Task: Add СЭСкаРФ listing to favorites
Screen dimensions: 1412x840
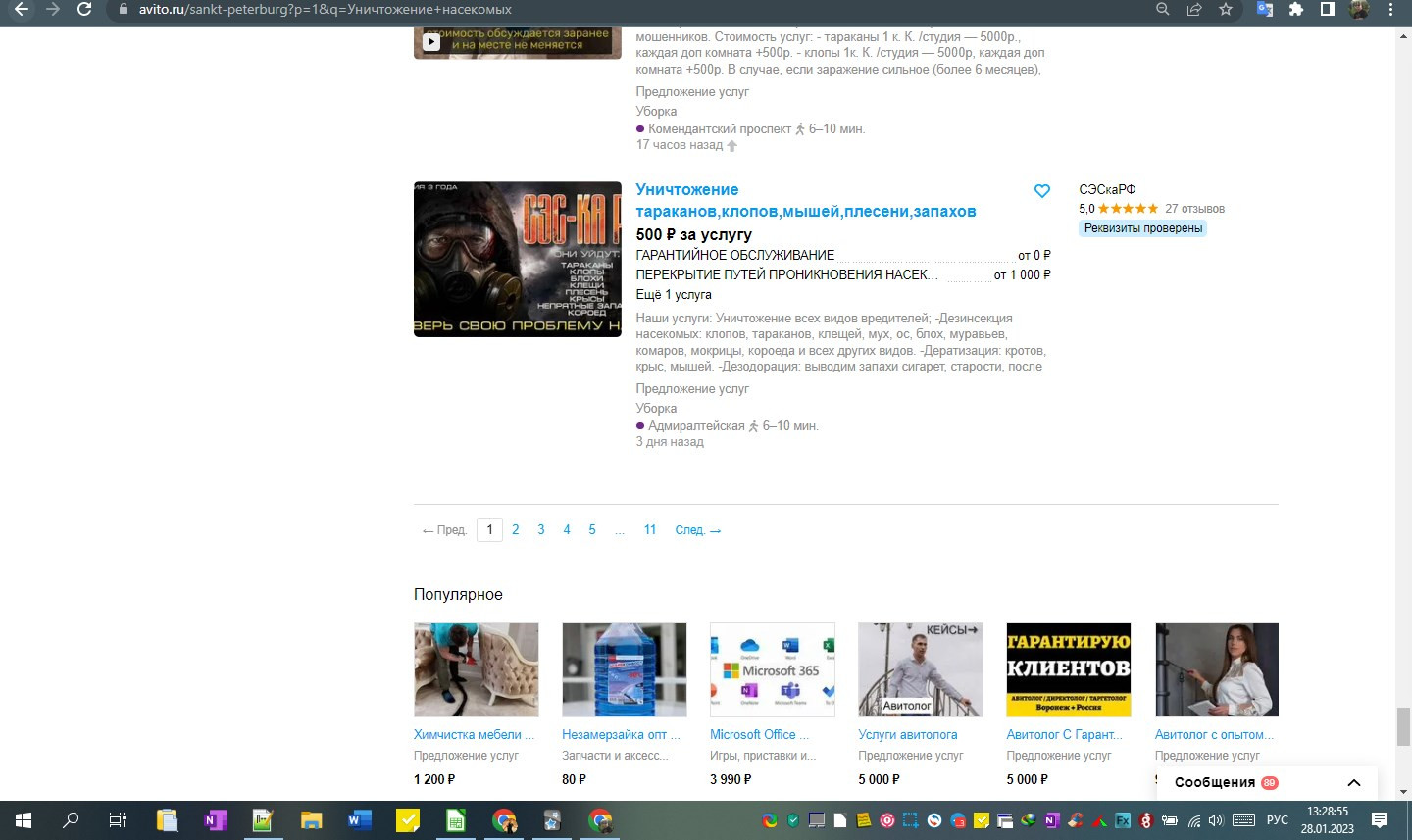Action: pyautogui.click(x=1042, y=191)
